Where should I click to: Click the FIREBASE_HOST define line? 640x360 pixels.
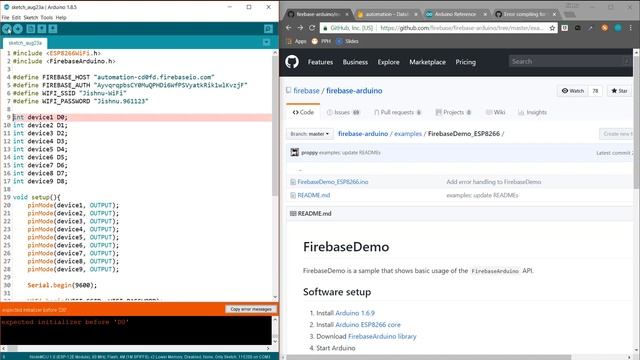click(x=113, y=77)
